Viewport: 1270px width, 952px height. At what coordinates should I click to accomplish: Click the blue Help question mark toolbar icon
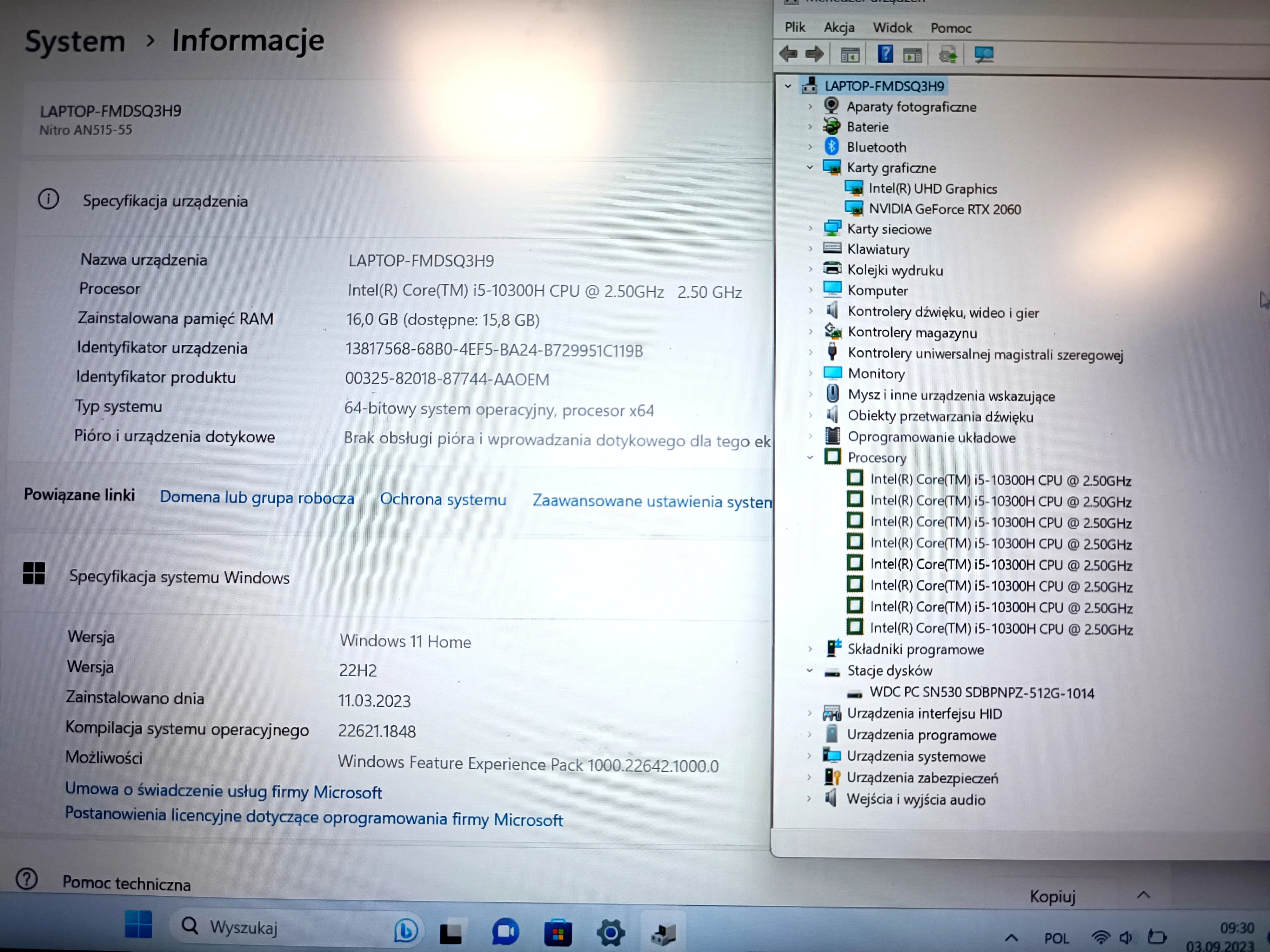pyautogui.click(x=885, y=55)
